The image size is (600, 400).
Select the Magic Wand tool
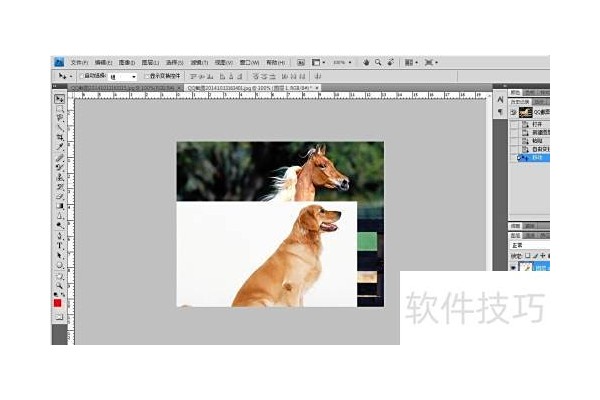[59, 127]
